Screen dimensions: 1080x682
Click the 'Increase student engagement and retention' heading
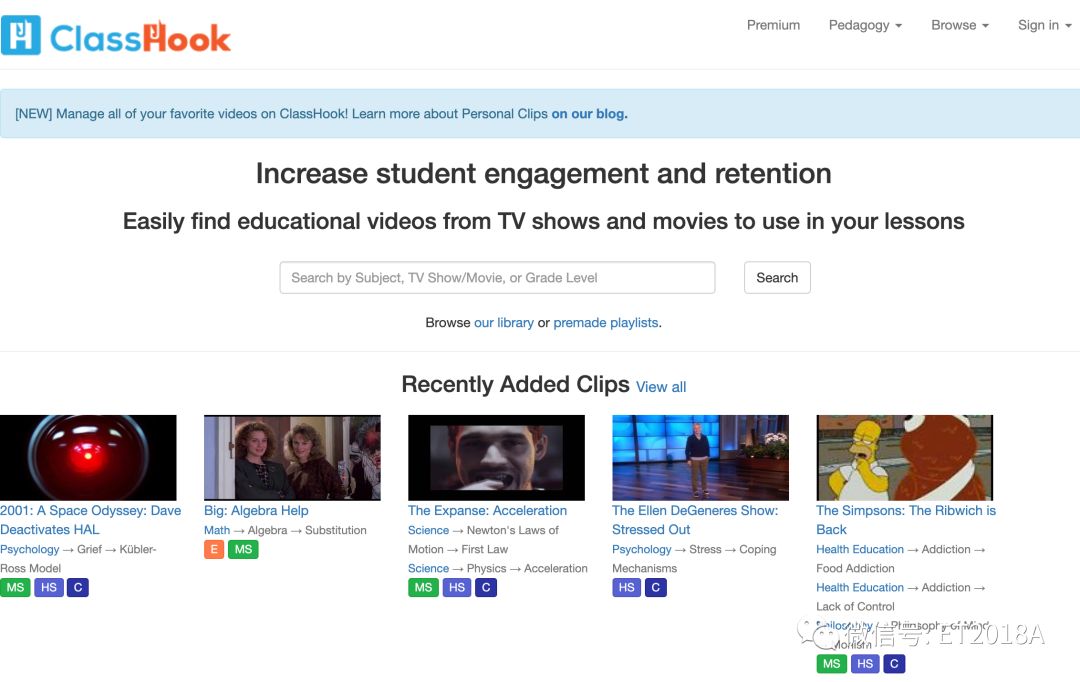tap(543, 174)
